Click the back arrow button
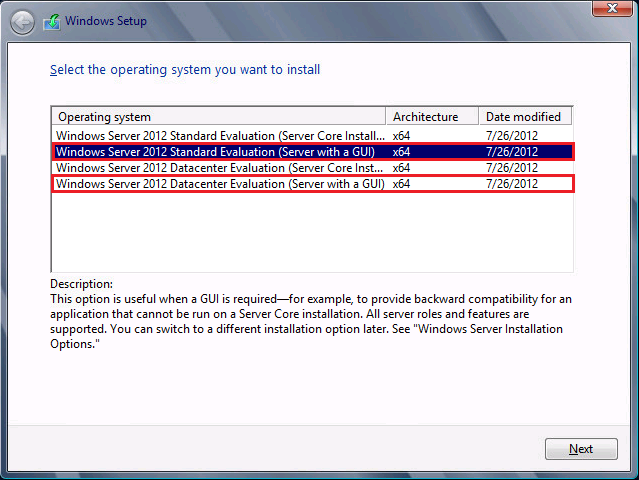 click(23, 21)
